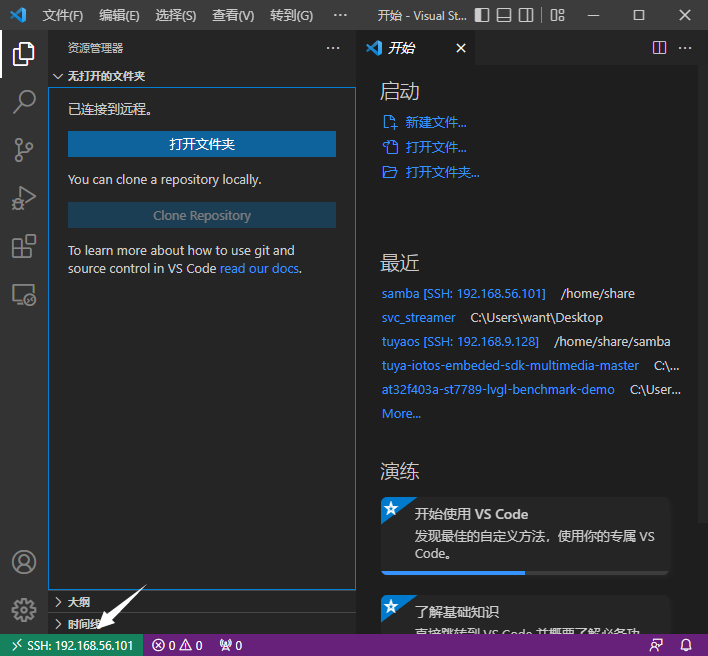The image size is (708, 656).
Task: Close the 开始 tab
Action: coord(461,48)
